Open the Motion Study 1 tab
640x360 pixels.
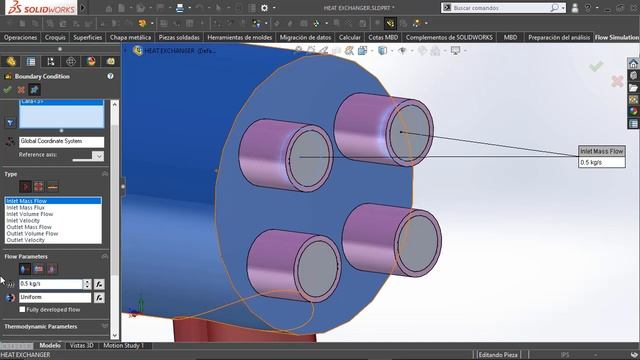click(124, 345)
